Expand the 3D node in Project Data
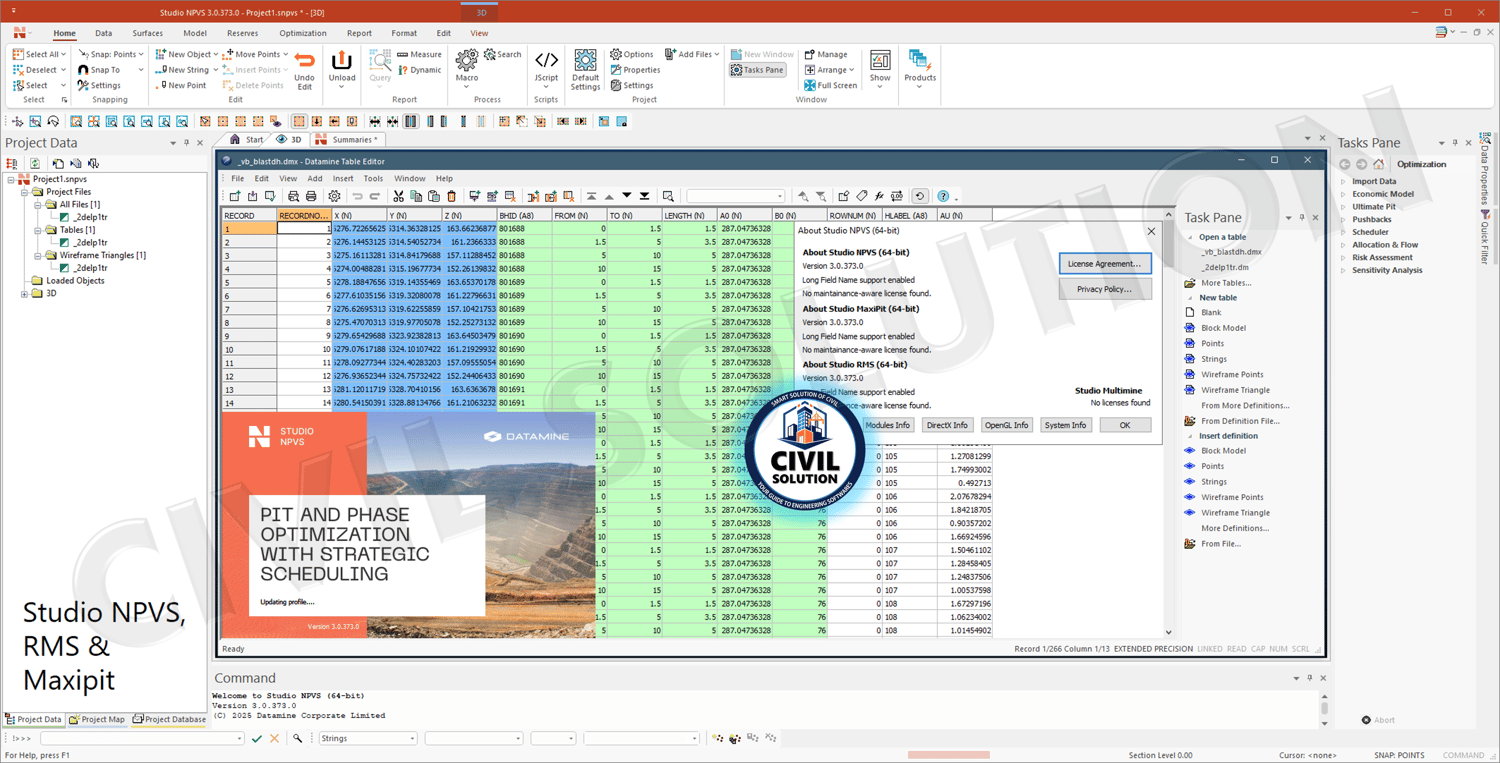 point(25,294)
